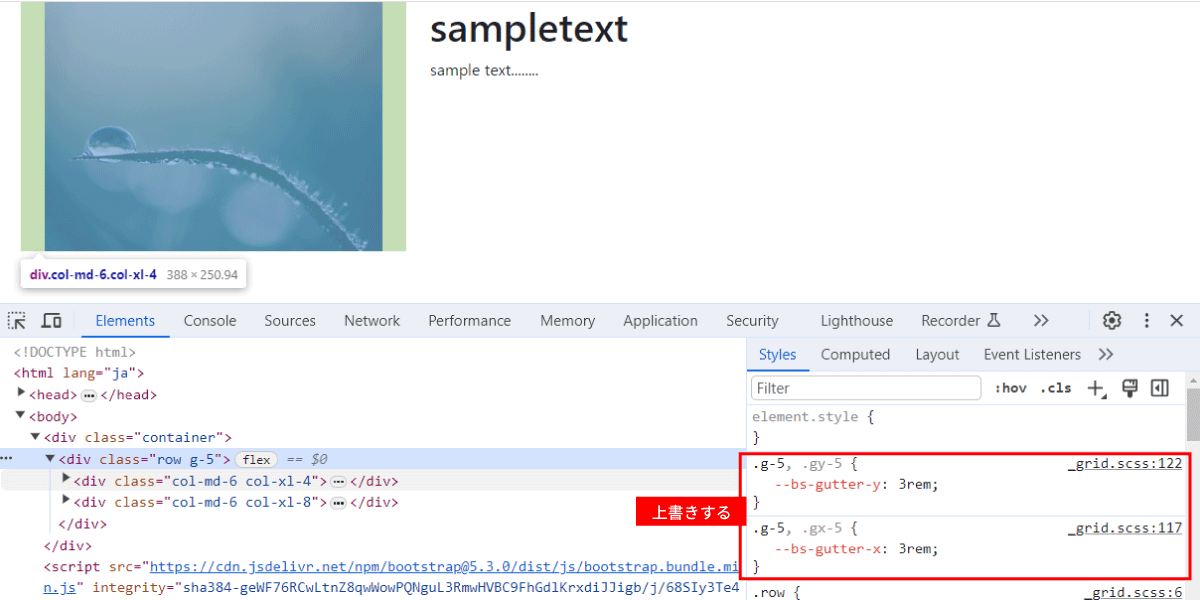1200x600 pixels.
Task: Expand the col-md-6 col-xl-4 div arrow
Action: (66, 480)
